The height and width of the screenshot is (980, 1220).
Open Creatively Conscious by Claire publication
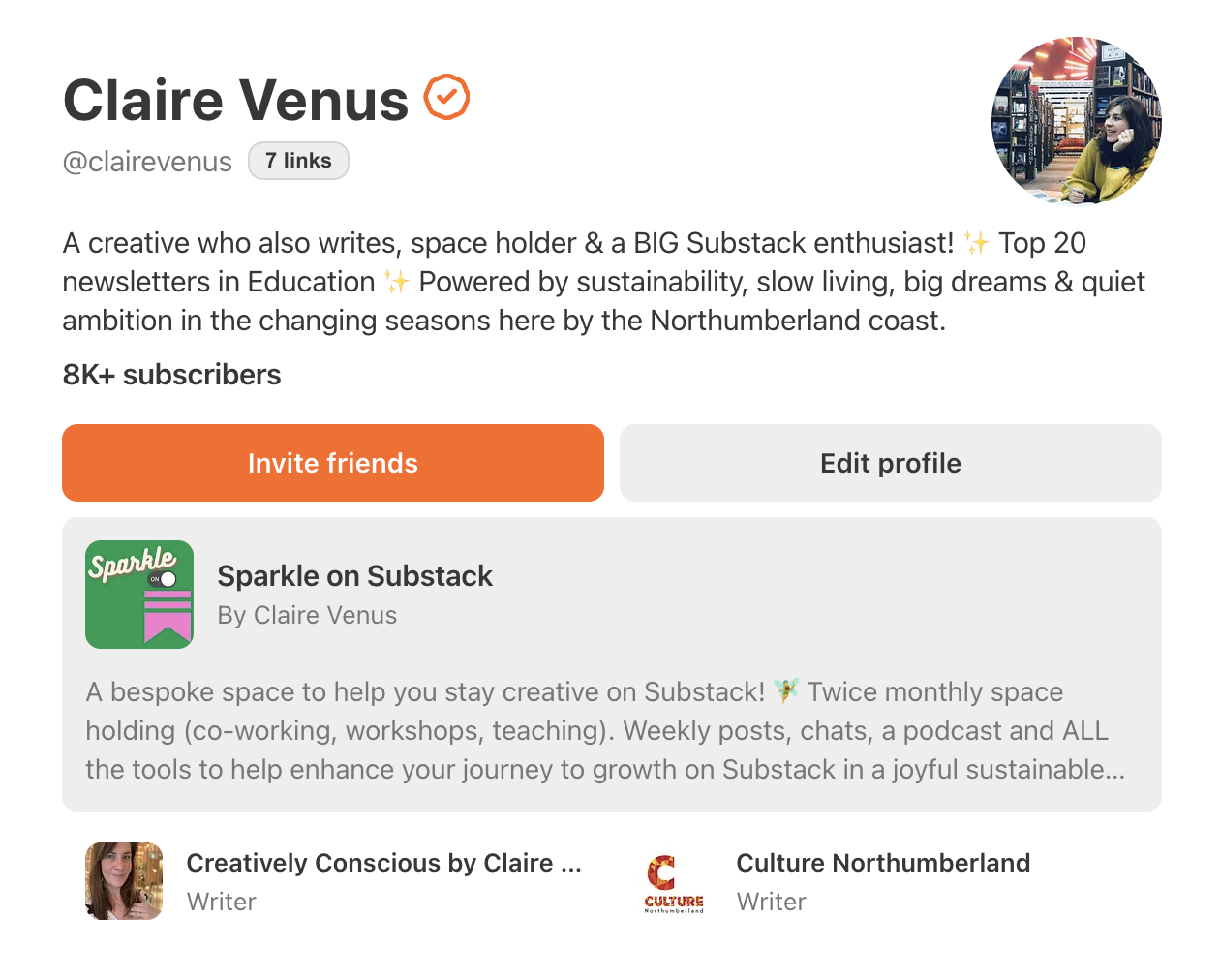(383, 863)
